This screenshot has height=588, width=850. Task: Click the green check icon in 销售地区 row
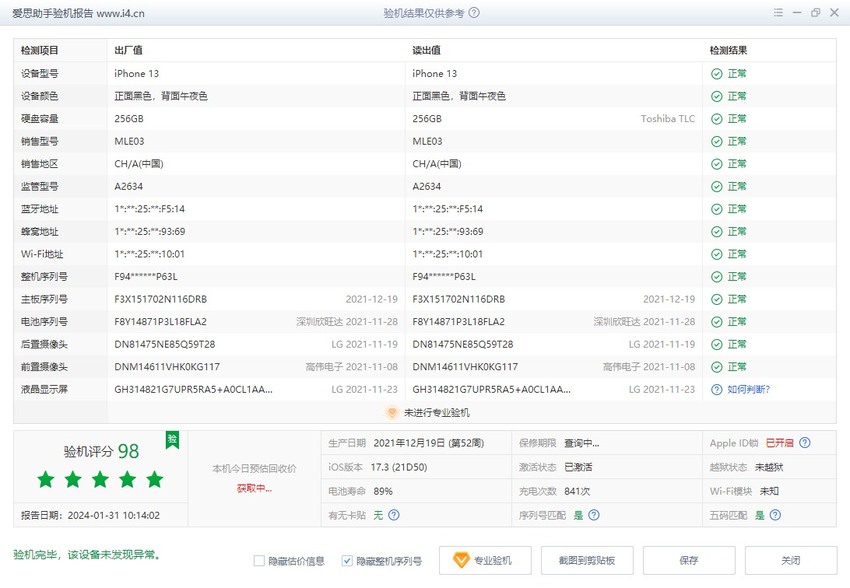(717, 164)
